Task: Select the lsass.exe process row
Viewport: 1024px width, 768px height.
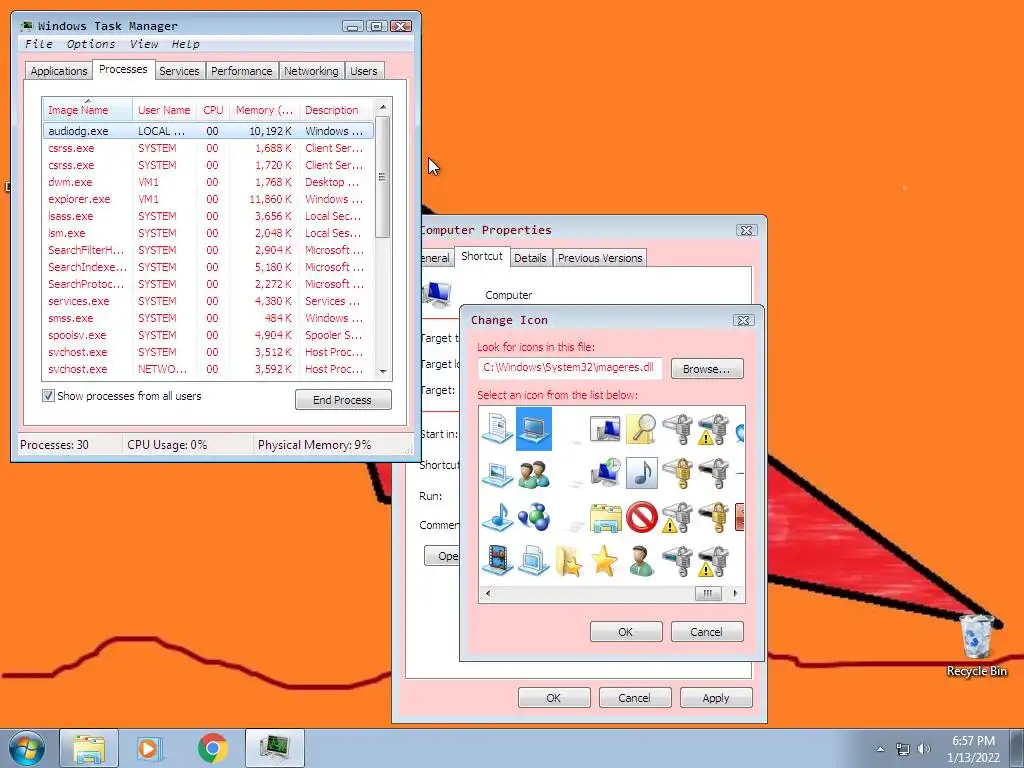Action: point(208,216)
